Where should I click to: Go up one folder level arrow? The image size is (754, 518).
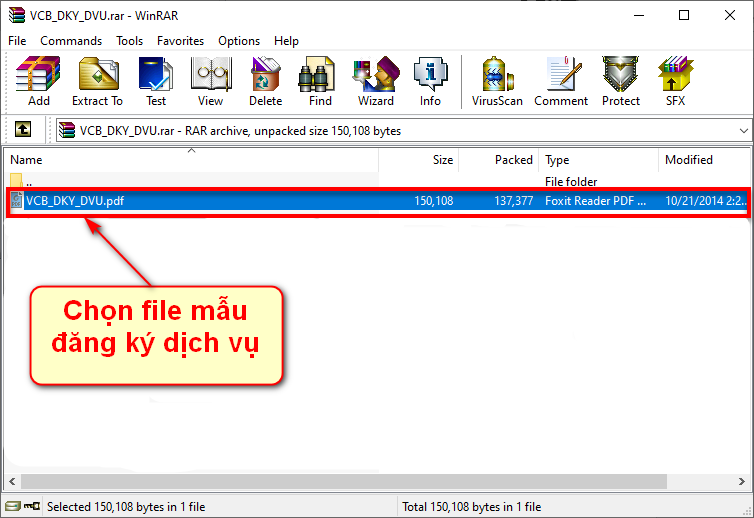point(23,129)
